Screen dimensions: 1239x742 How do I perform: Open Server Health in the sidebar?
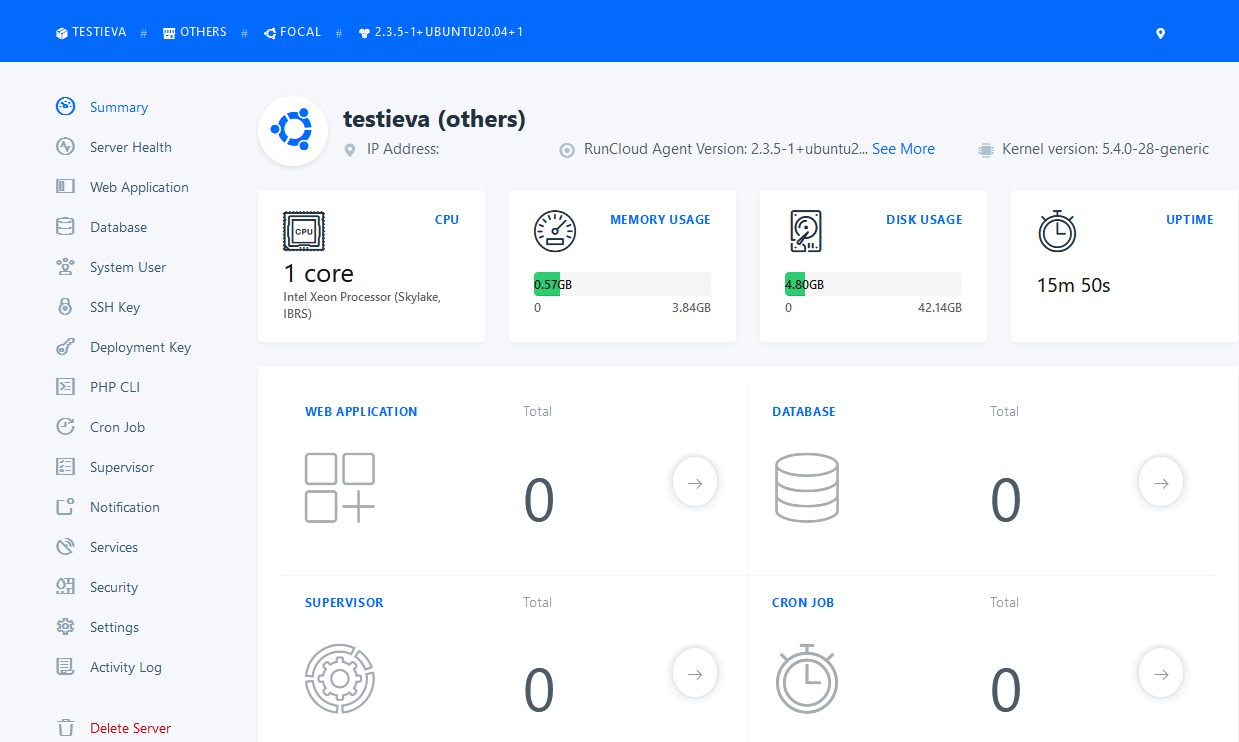pyautogui.click(x=131, y=147)
